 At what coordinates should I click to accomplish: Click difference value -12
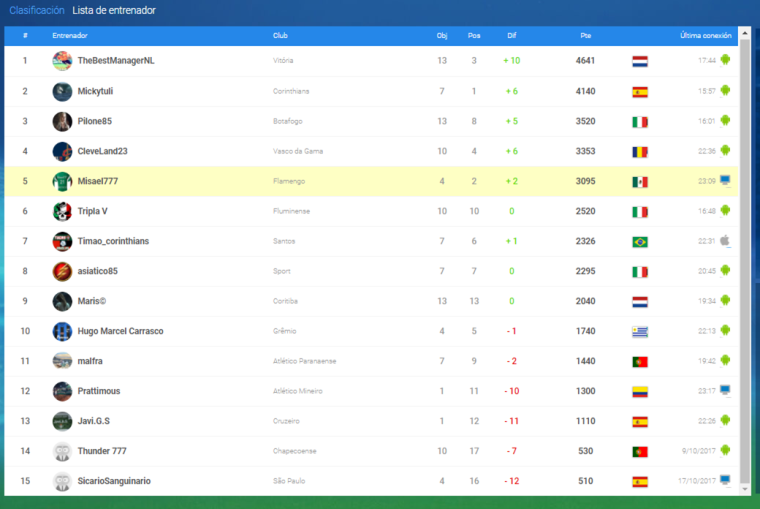pyautogui.click(x=512, y=481)
